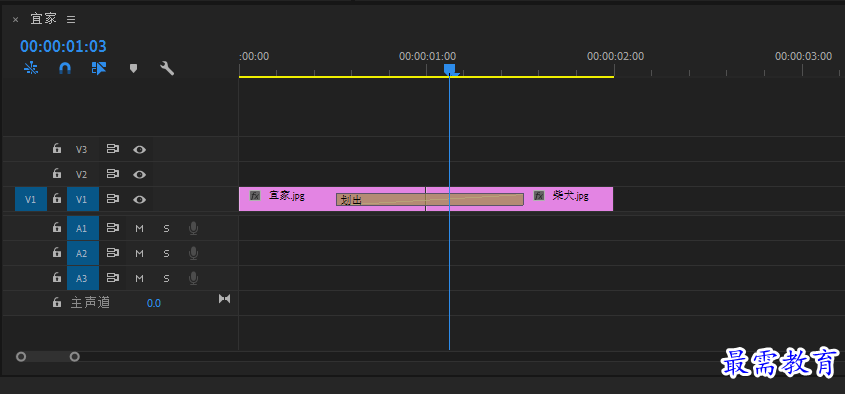Solo audio track A1
This screenshot has height=394, width=845.
tap(167, 229)
